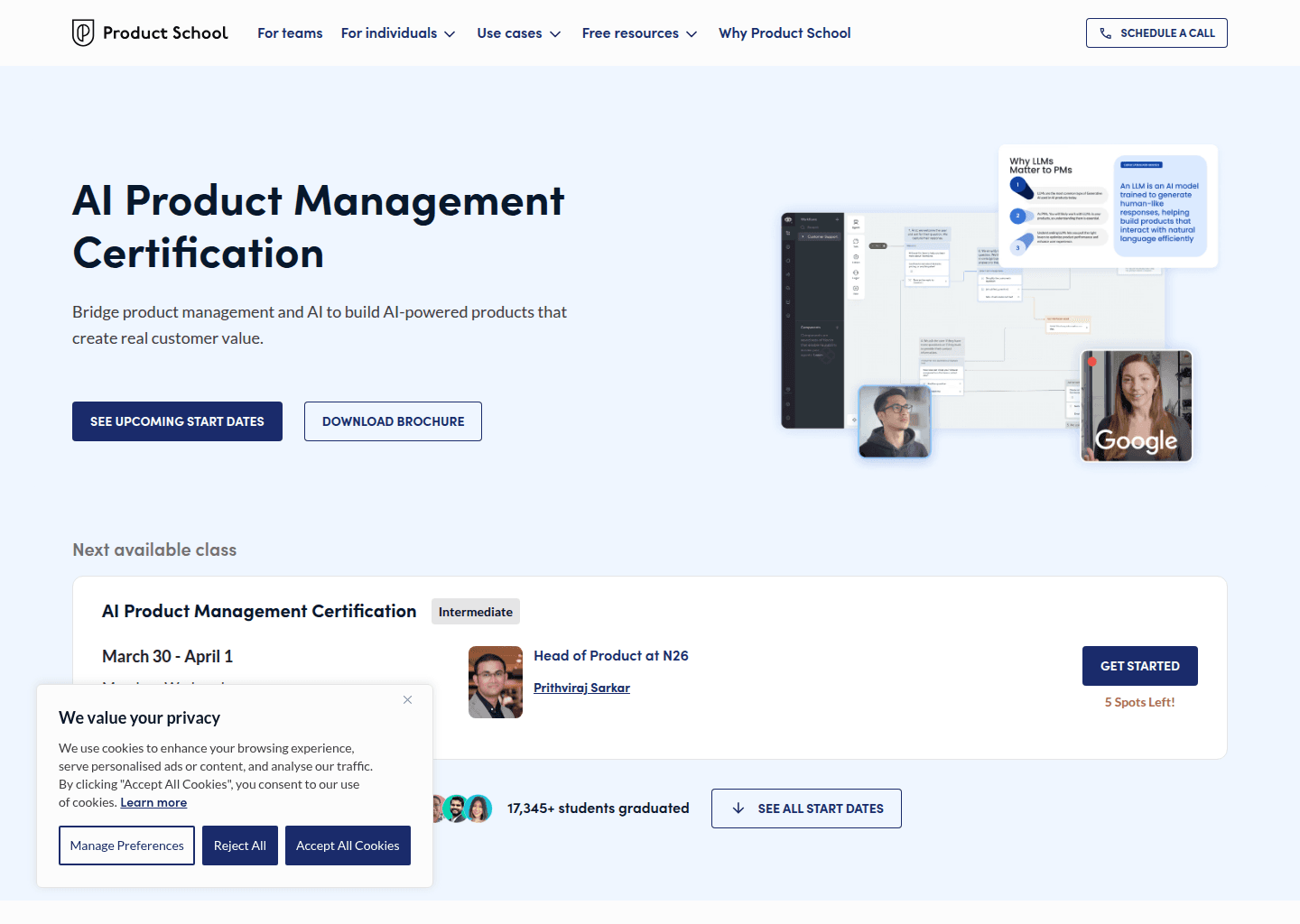
Task: Dismiss the cookie banner via the X icon
Action: 407,699
